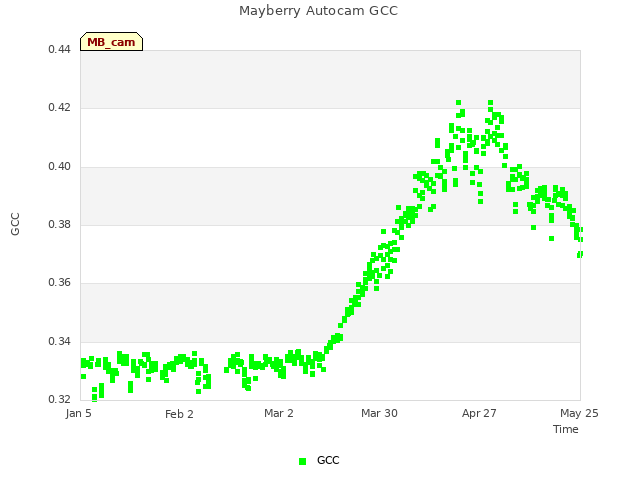Click the Mar 30 x-axis label
The image size is (640, 480).
tap(379, 413)
